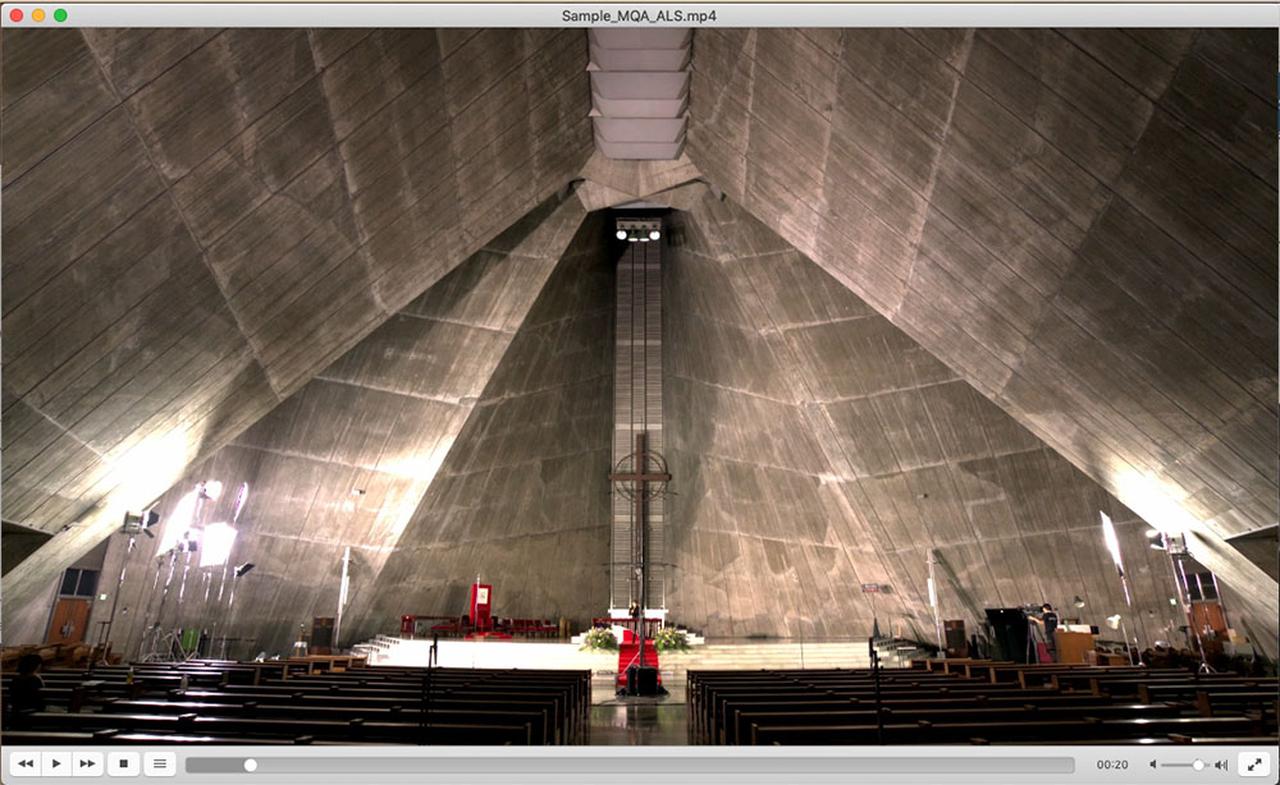Click the fast-forward button
Viewport: 1280px width, 785px height.
point(87,764)
